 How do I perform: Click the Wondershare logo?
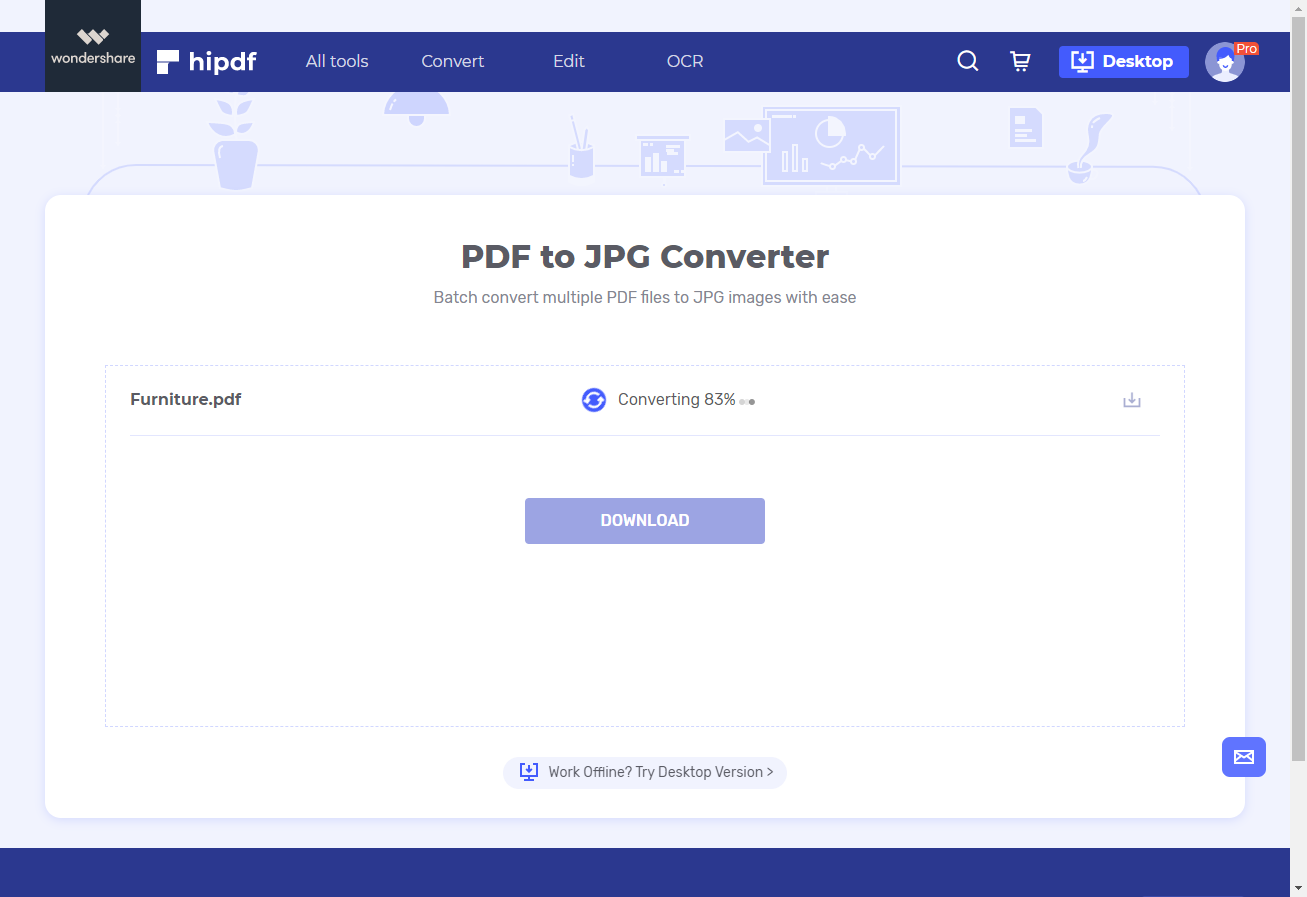tap(92, 44)
